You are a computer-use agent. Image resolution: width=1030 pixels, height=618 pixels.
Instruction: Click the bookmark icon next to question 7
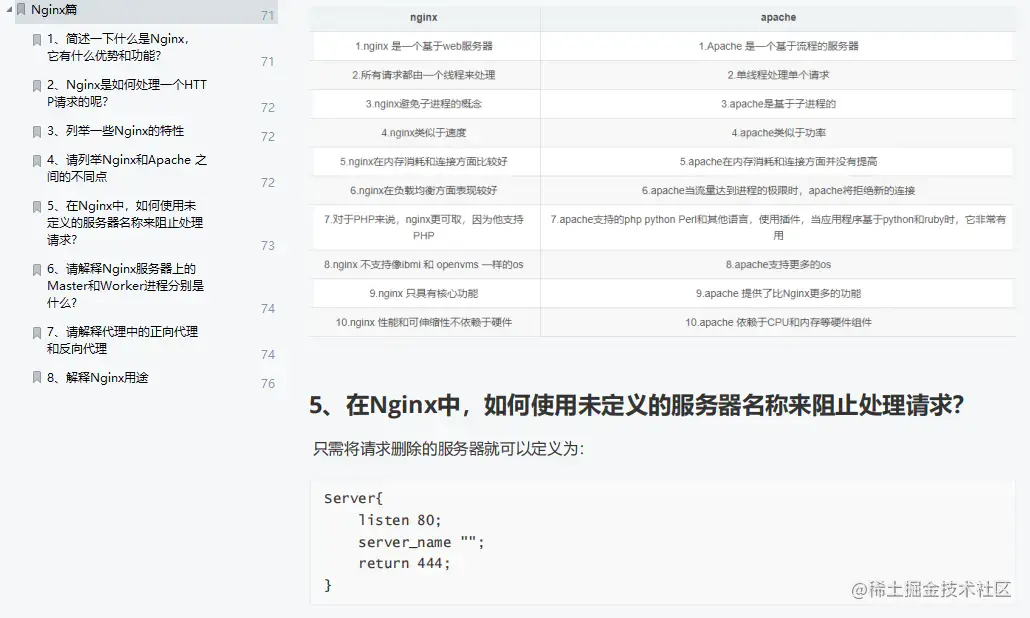[37, 334]
